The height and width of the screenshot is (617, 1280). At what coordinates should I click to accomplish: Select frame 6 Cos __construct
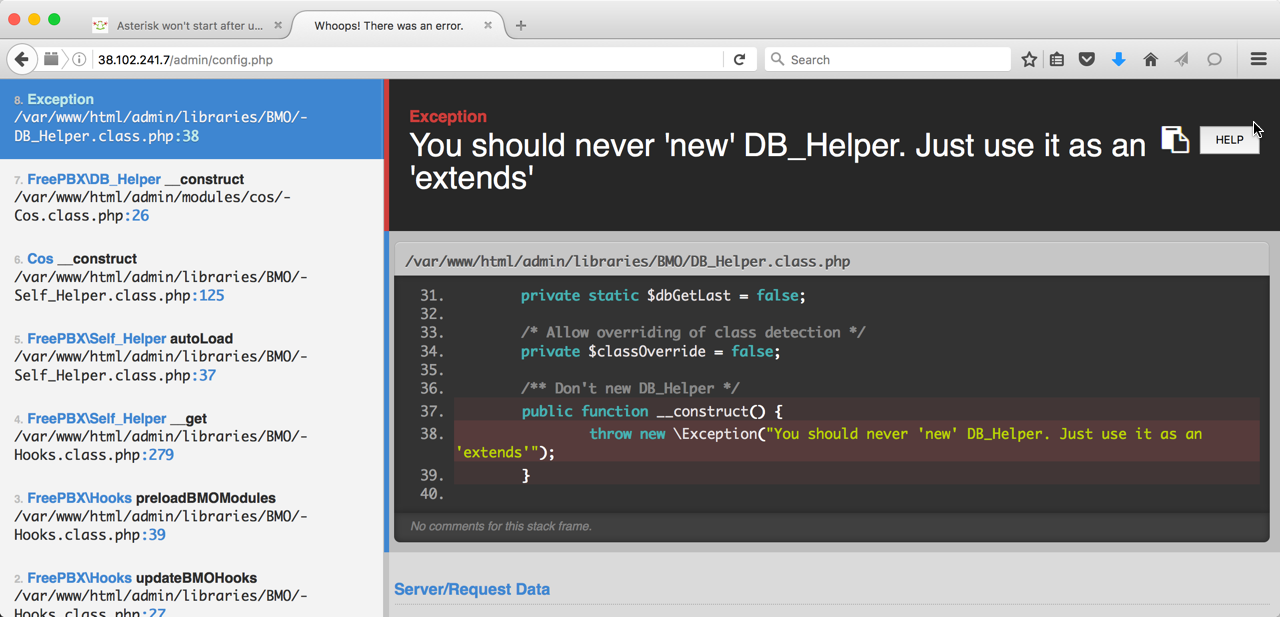click(x=191, y=278)
